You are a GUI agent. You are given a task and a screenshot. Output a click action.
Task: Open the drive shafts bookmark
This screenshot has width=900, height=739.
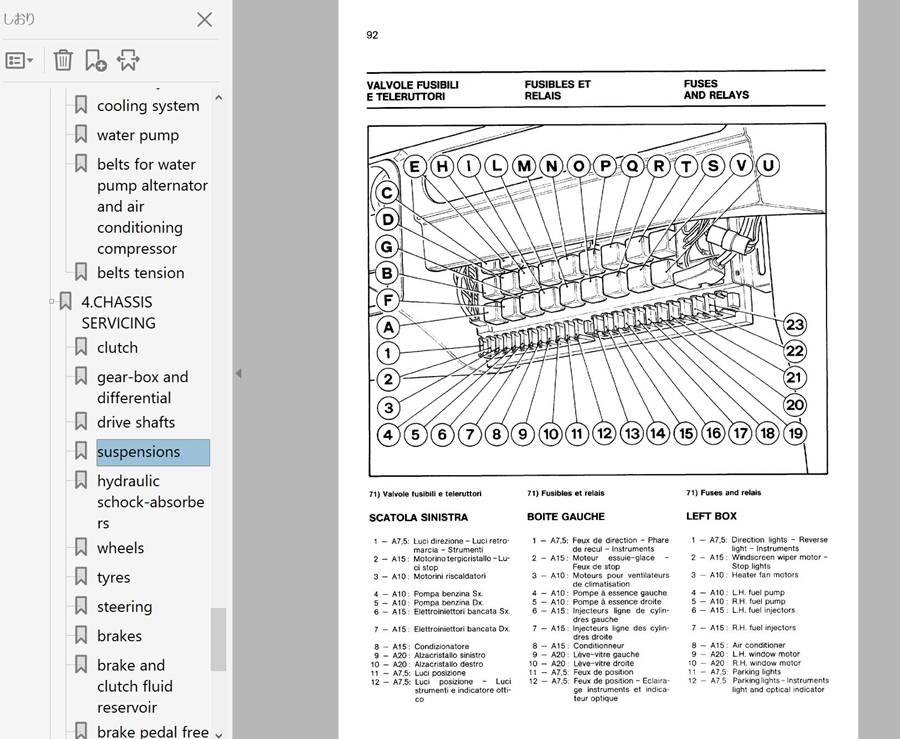136,422
